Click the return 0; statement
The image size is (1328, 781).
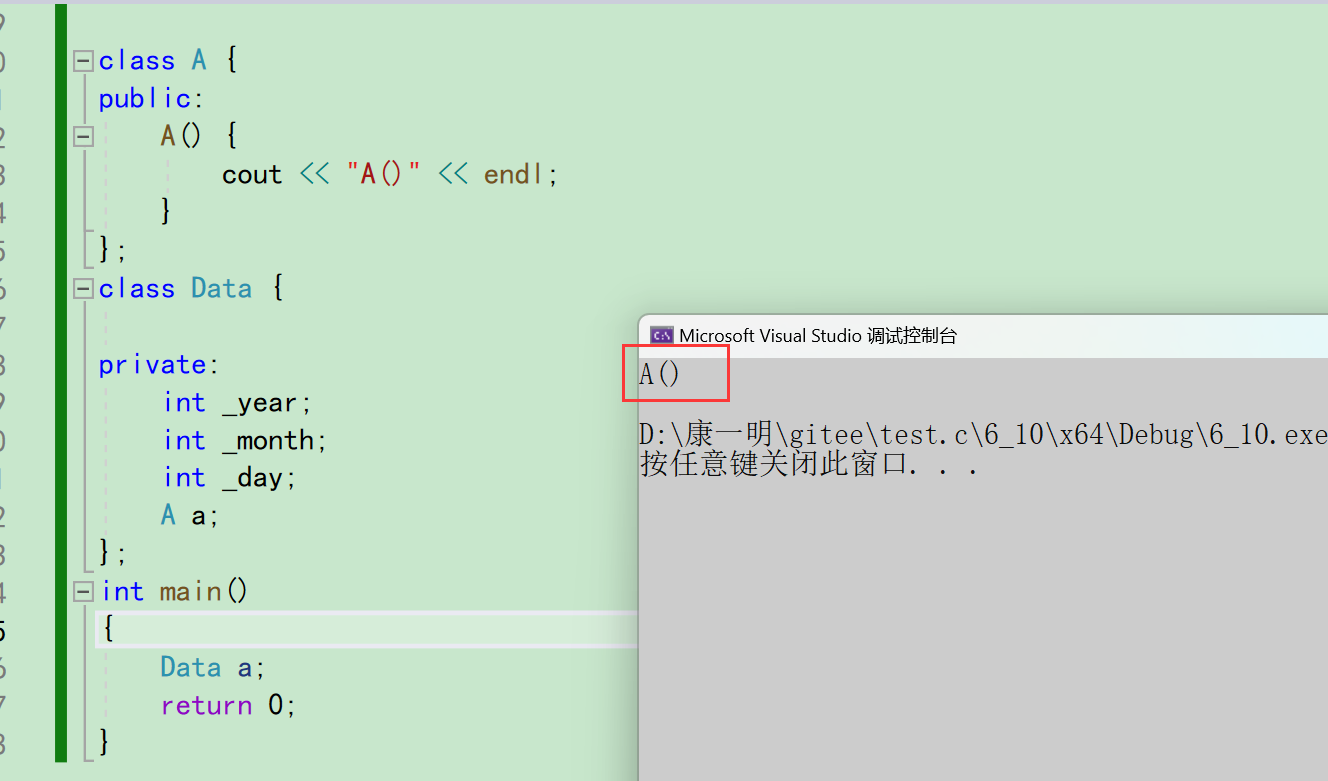pos(226,705)
